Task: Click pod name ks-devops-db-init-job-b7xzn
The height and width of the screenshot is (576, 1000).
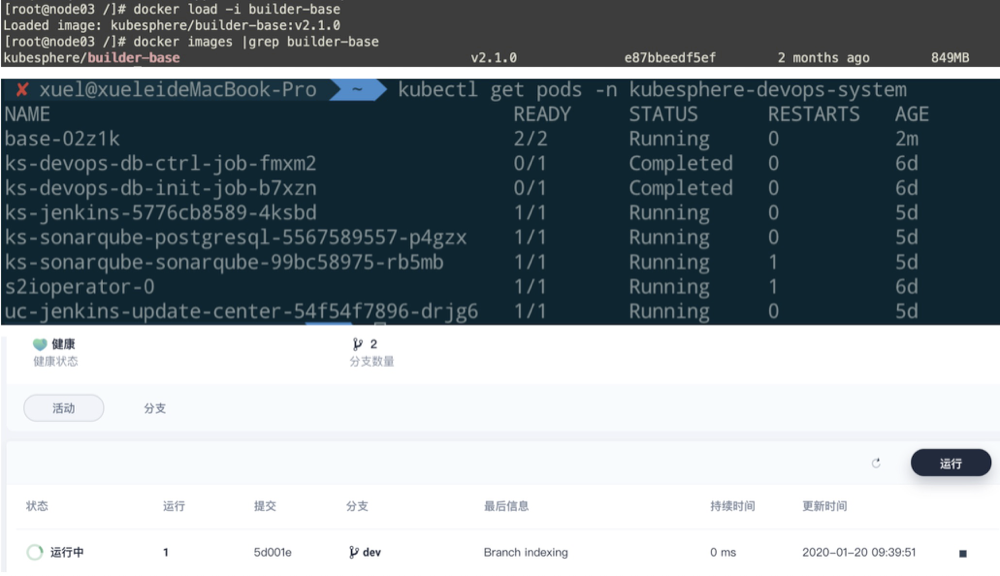Action: [160, 189]
